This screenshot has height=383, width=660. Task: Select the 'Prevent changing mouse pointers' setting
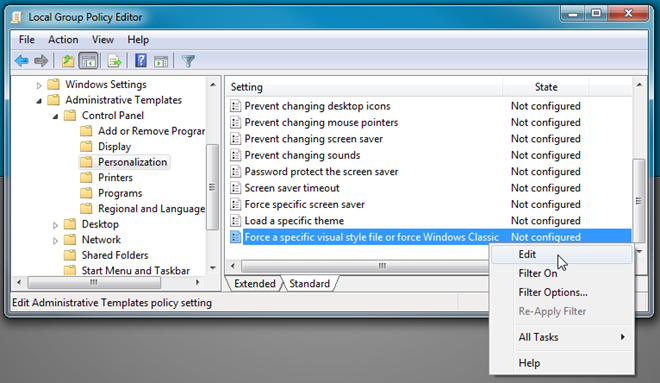pos(321,122)
